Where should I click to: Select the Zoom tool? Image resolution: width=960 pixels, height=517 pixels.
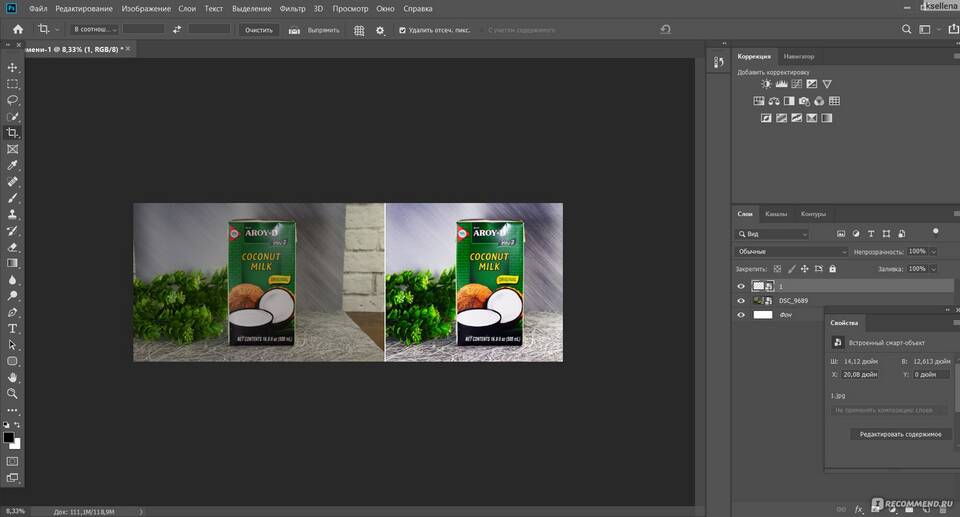[x=12, y=393]
